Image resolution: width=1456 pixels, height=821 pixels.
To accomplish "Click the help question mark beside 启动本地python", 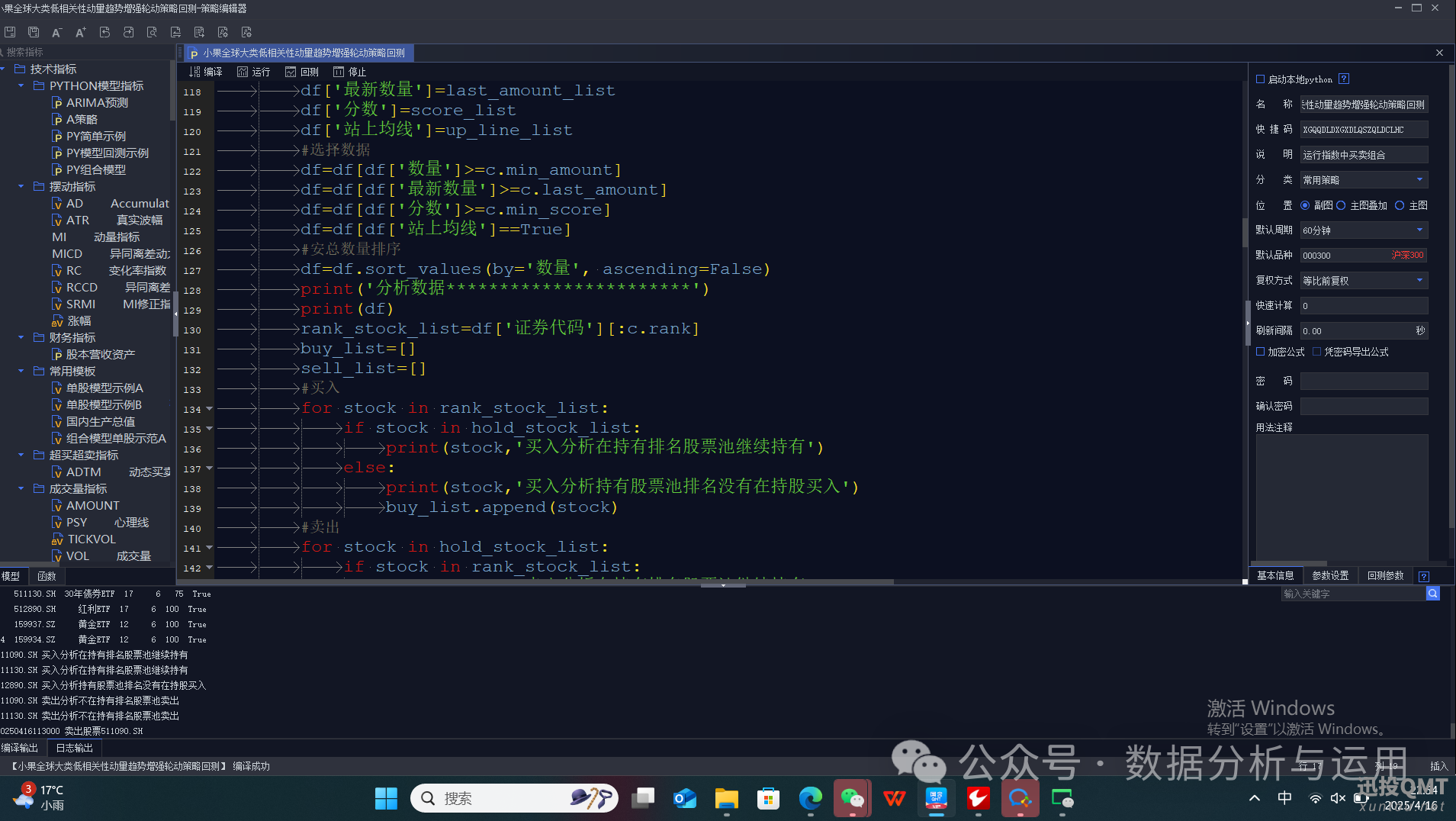I will coord(1344,79).
